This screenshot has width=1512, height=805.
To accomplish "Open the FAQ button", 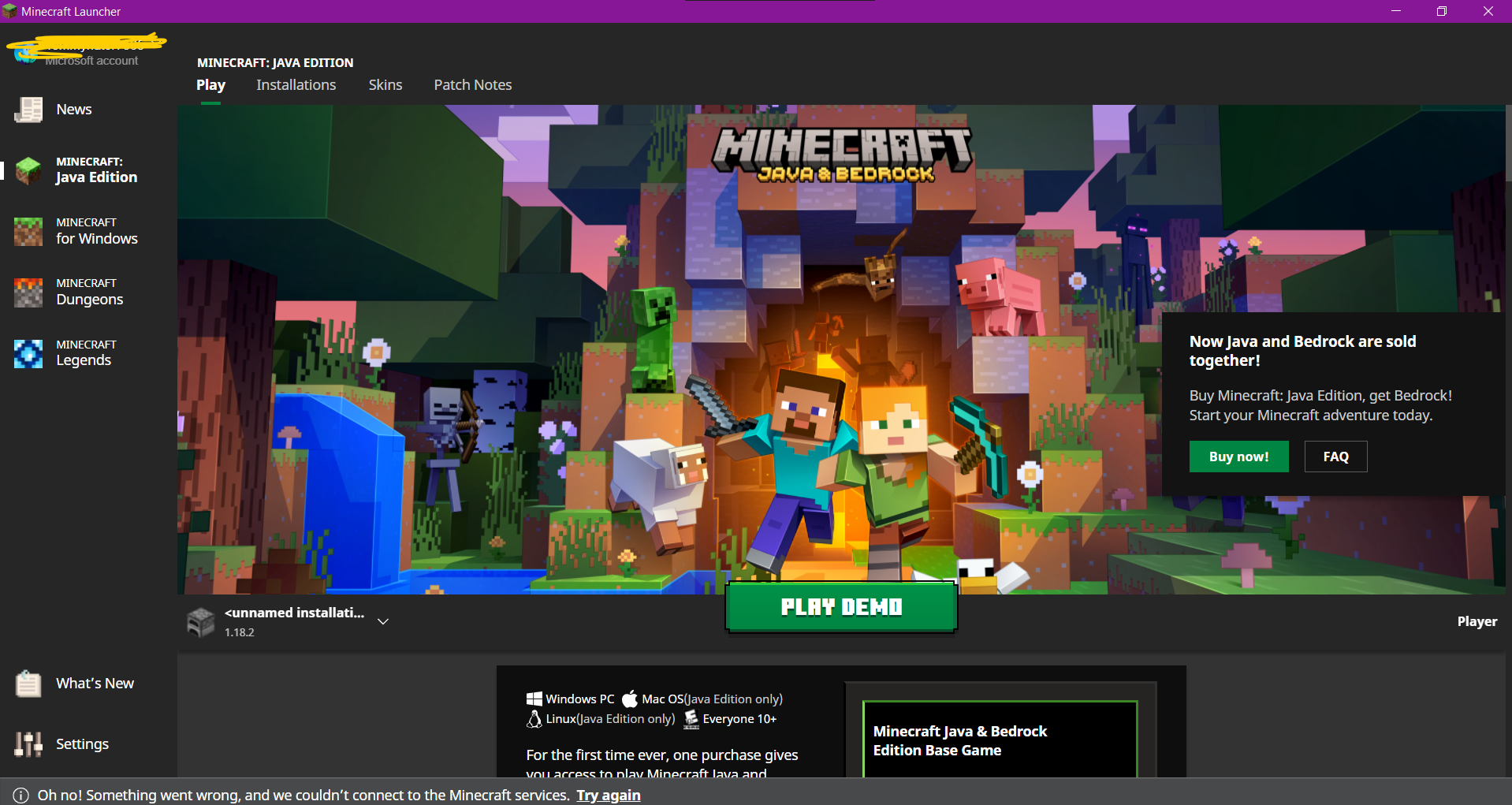I will click(1335, 457).
